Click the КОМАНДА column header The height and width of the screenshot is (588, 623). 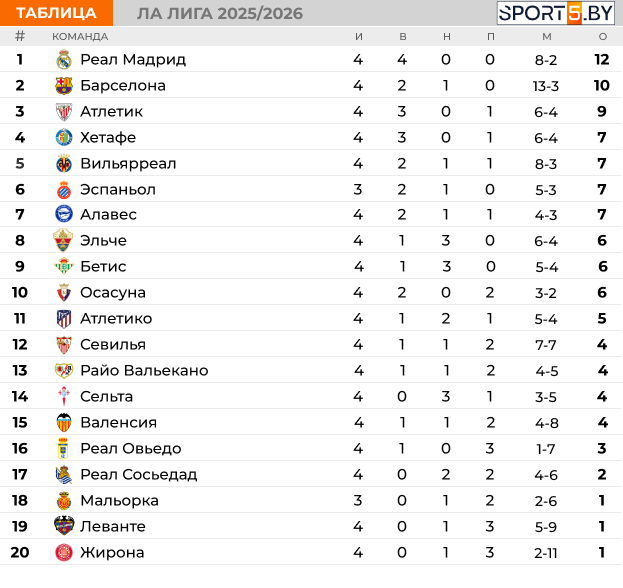[80, 37]
